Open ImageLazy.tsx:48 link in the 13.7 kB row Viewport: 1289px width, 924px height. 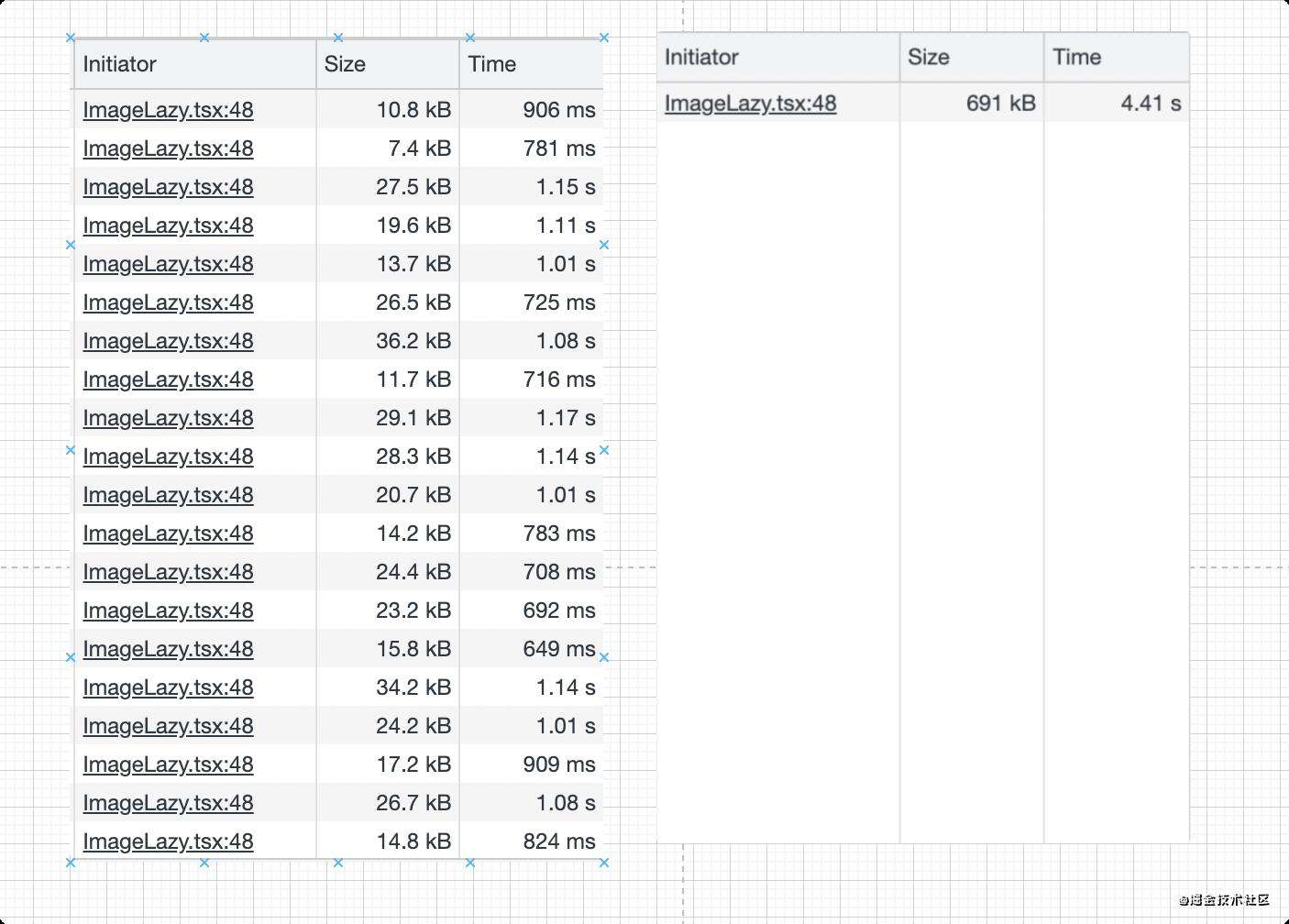pos(168,264)
